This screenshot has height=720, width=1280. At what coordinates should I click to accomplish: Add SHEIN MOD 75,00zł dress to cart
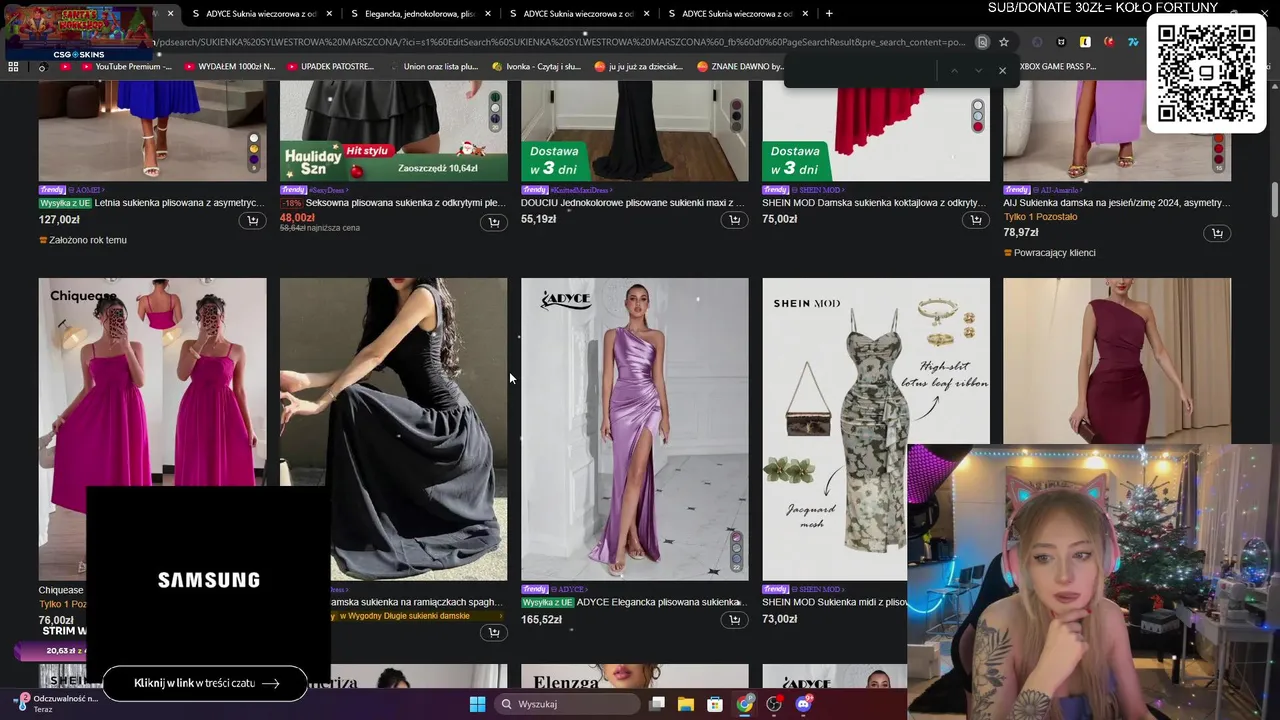(x=976, y=221)
